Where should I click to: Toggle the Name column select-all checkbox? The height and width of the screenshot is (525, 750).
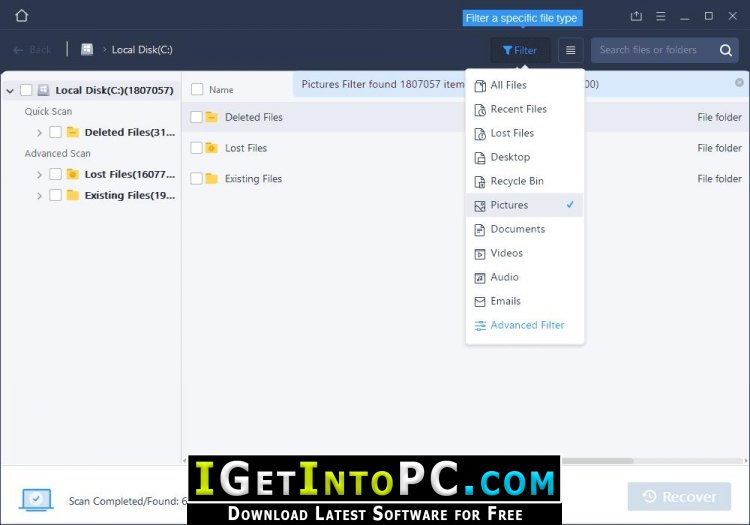pos(197,89)
